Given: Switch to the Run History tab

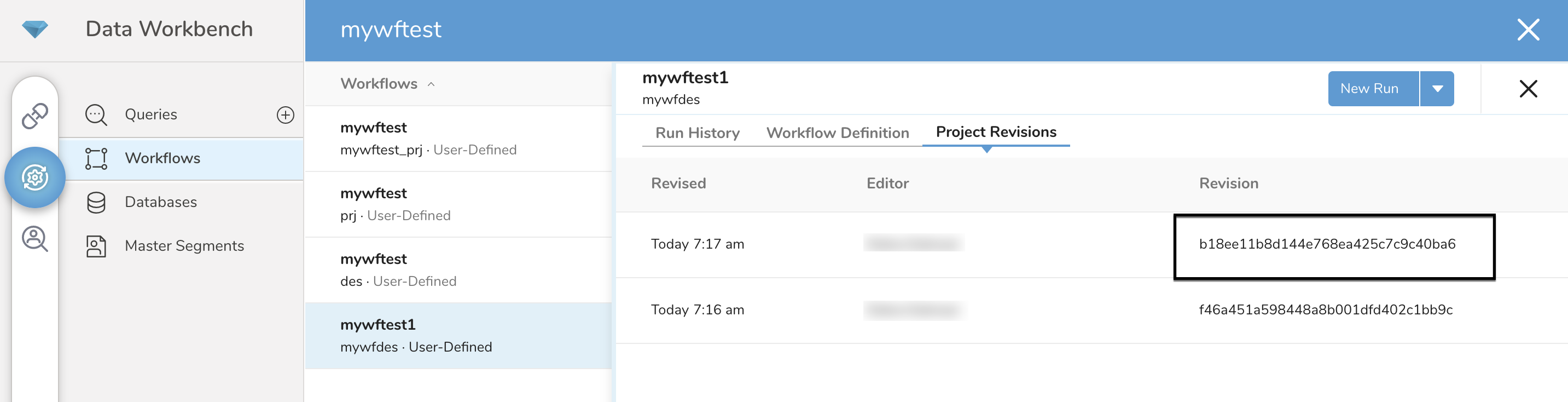Looking at the screenshot, I should tap(697, 133).
